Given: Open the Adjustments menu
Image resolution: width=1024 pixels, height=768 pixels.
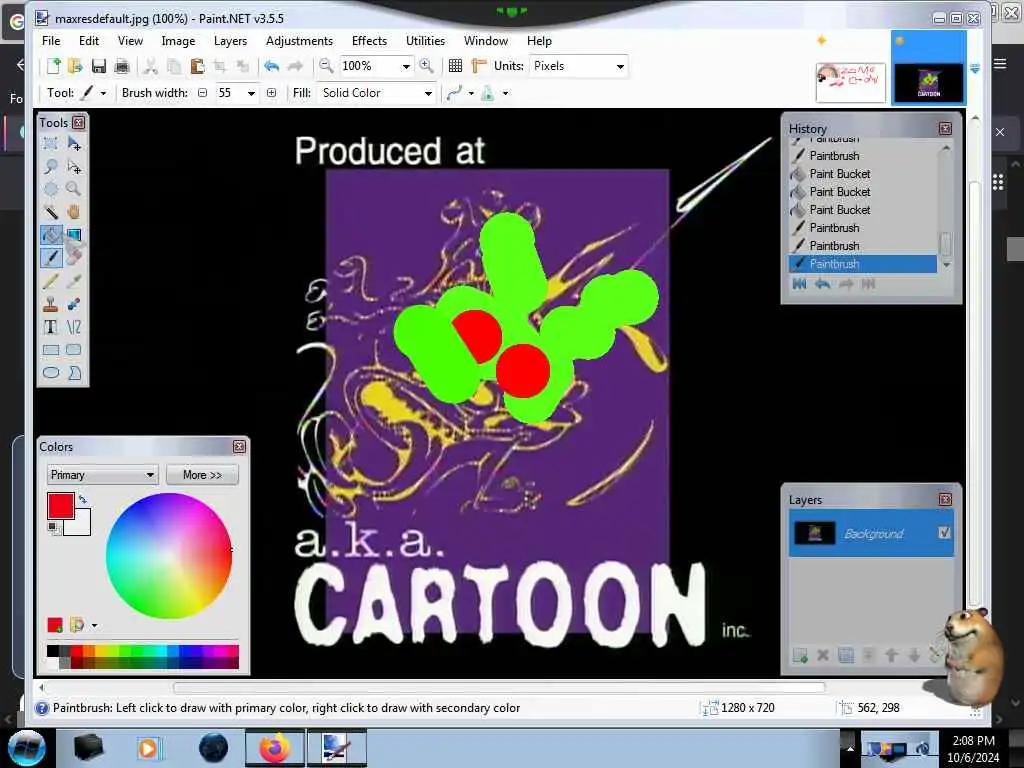Looking at the screenshot, I should click(x=299, y=40).
